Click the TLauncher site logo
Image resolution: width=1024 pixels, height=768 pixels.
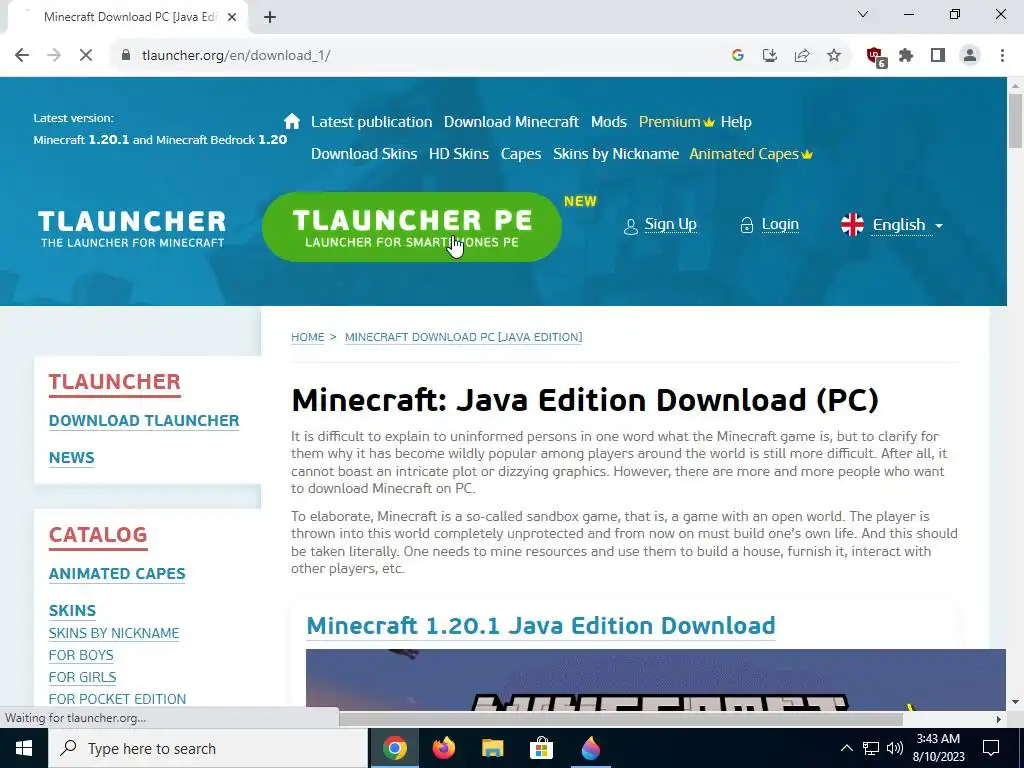click(x=132, y=229)
